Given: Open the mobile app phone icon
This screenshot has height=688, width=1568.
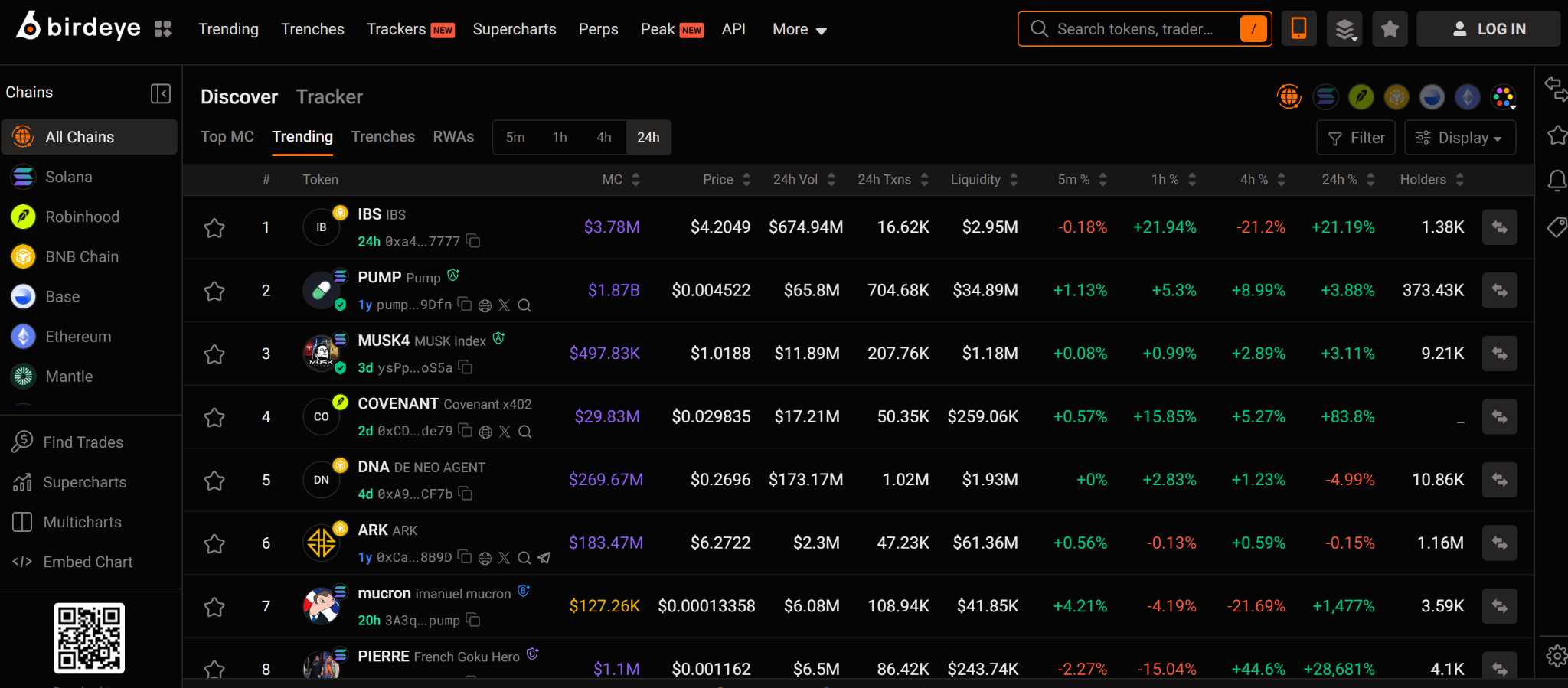Looking at the screenshot, I should (1299, 29).
